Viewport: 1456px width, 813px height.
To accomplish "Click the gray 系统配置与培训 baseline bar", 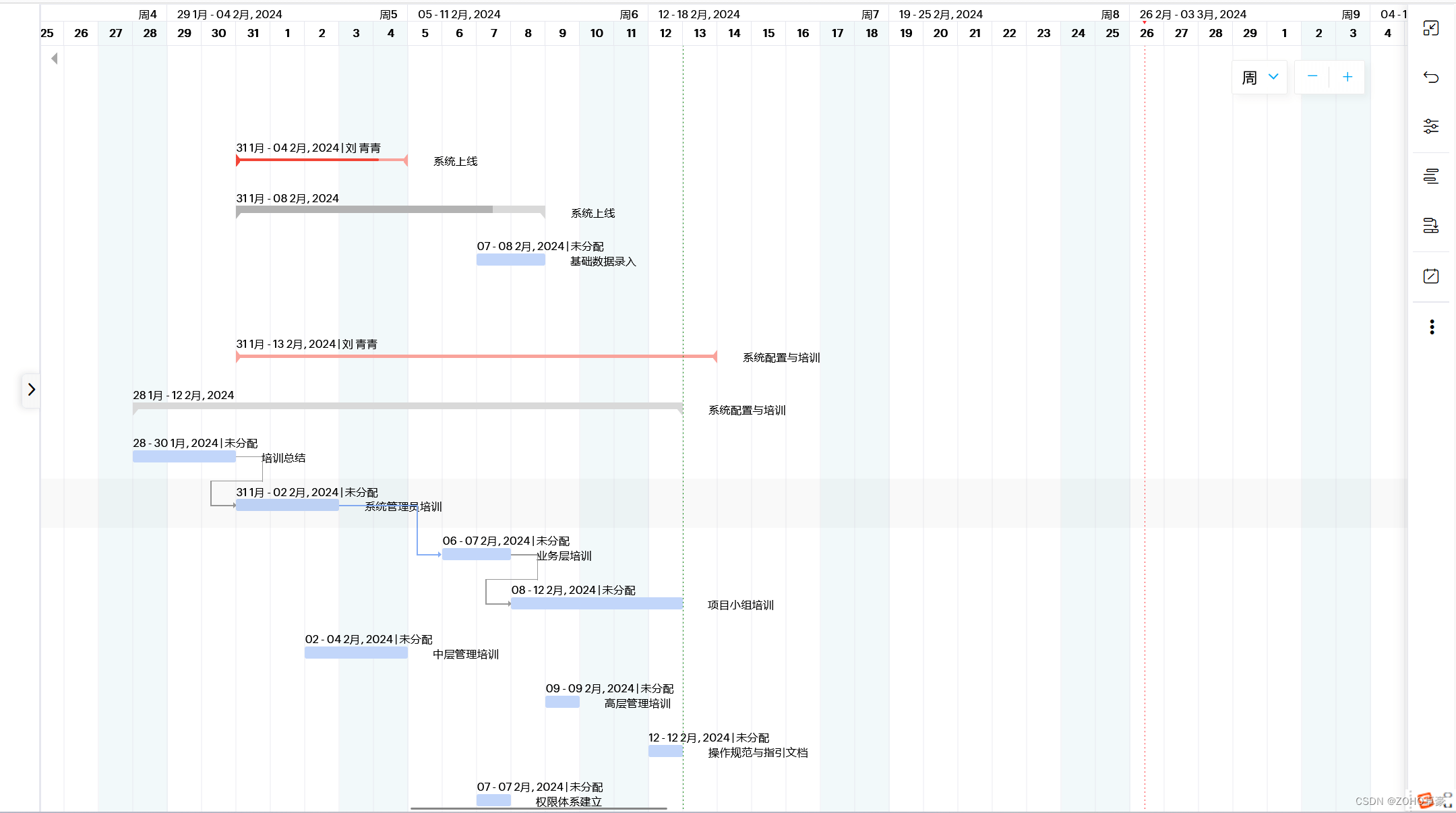I will pyautogui.click(x=408, y=406).
